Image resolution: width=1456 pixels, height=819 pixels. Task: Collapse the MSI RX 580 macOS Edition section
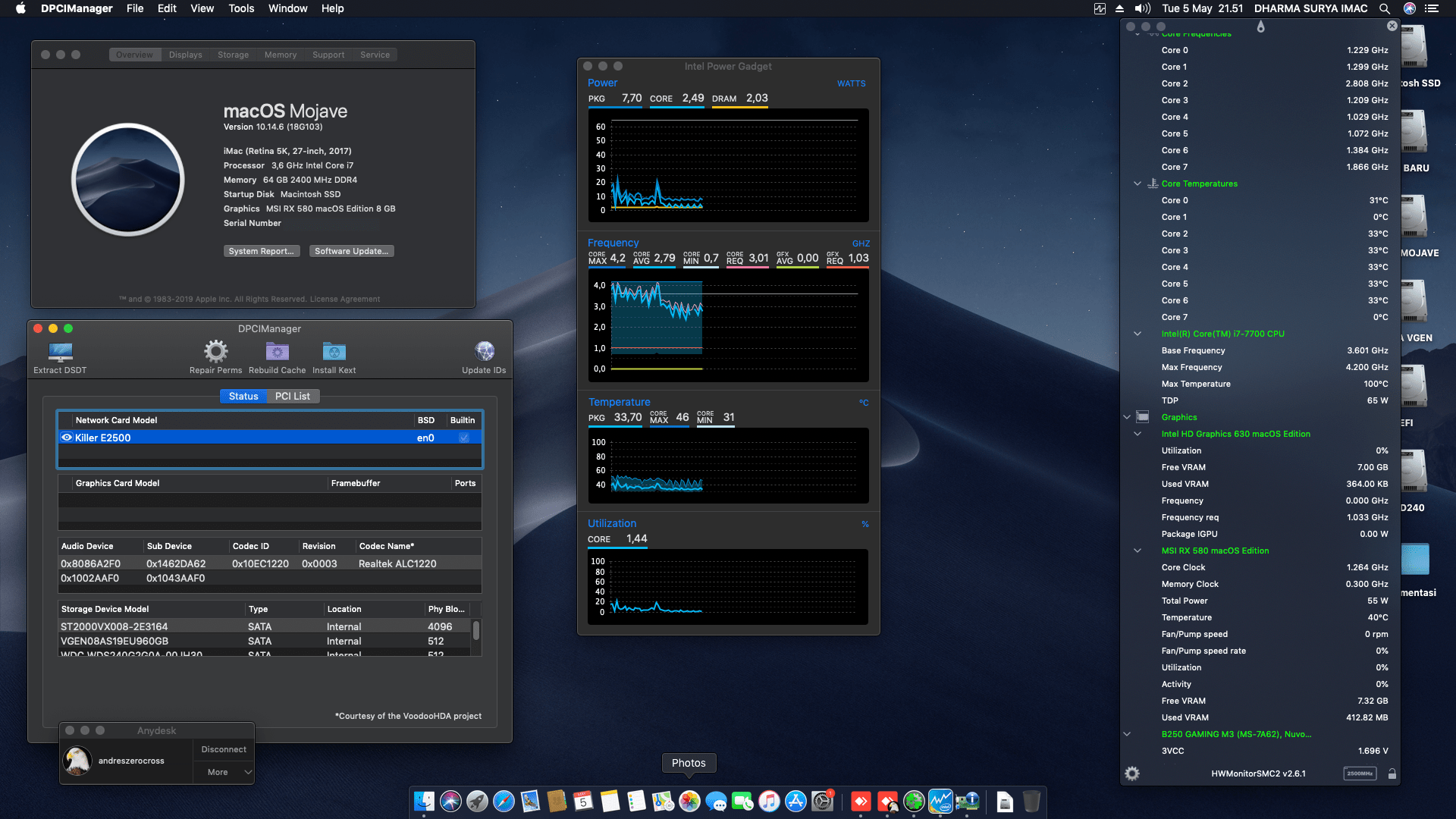pos(1137,551)
